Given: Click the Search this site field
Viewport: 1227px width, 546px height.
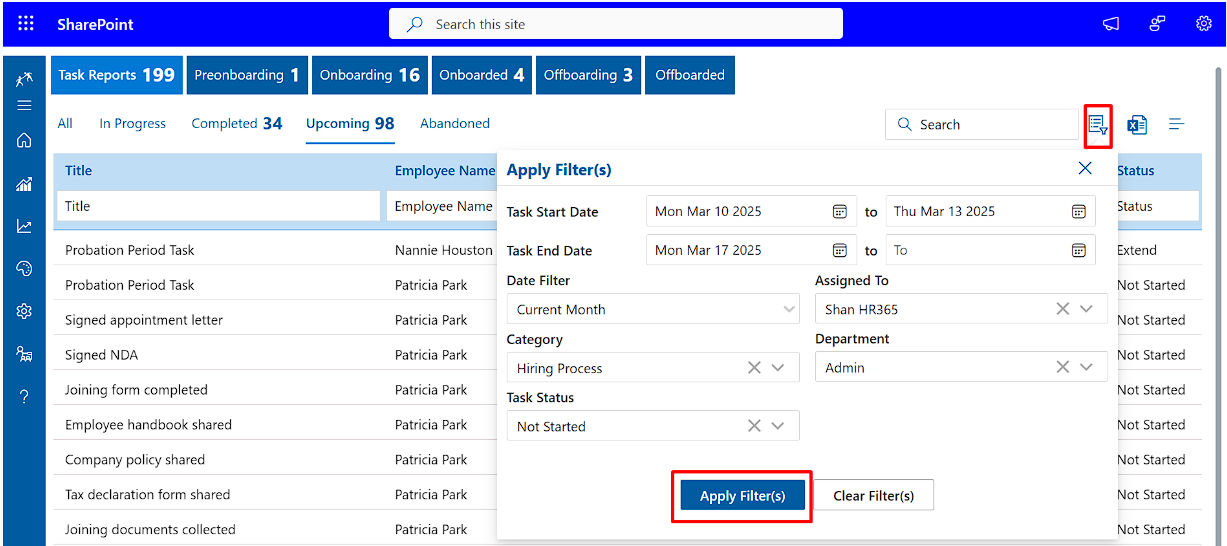Looking at the screenshot, I should tap(615, 24).
